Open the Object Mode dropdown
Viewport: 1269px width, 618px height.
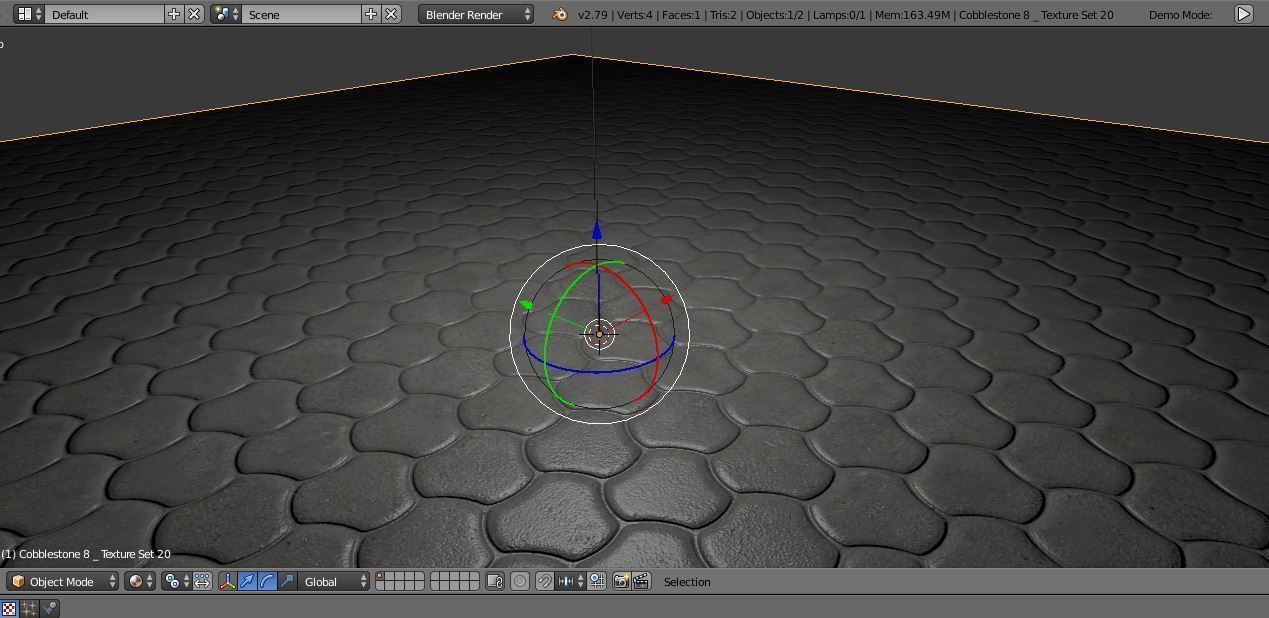(62, 581)
